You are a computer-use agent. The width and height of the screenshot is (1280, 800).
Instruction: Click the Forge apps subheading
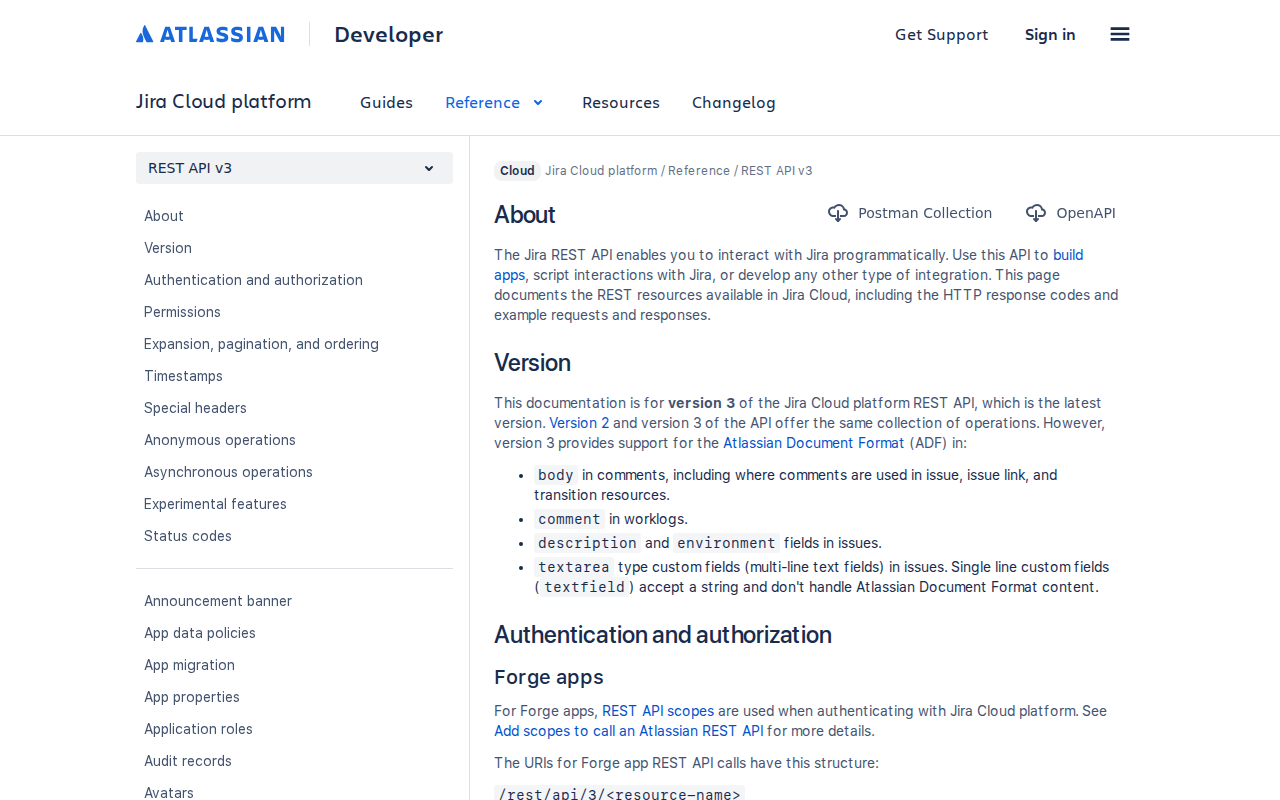549,677
